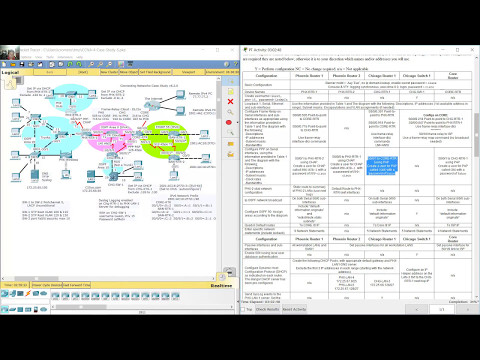This screenshot has width=480, height=360.
Task: Select the Connections lightning bolt category
Action: coord(28,294)
